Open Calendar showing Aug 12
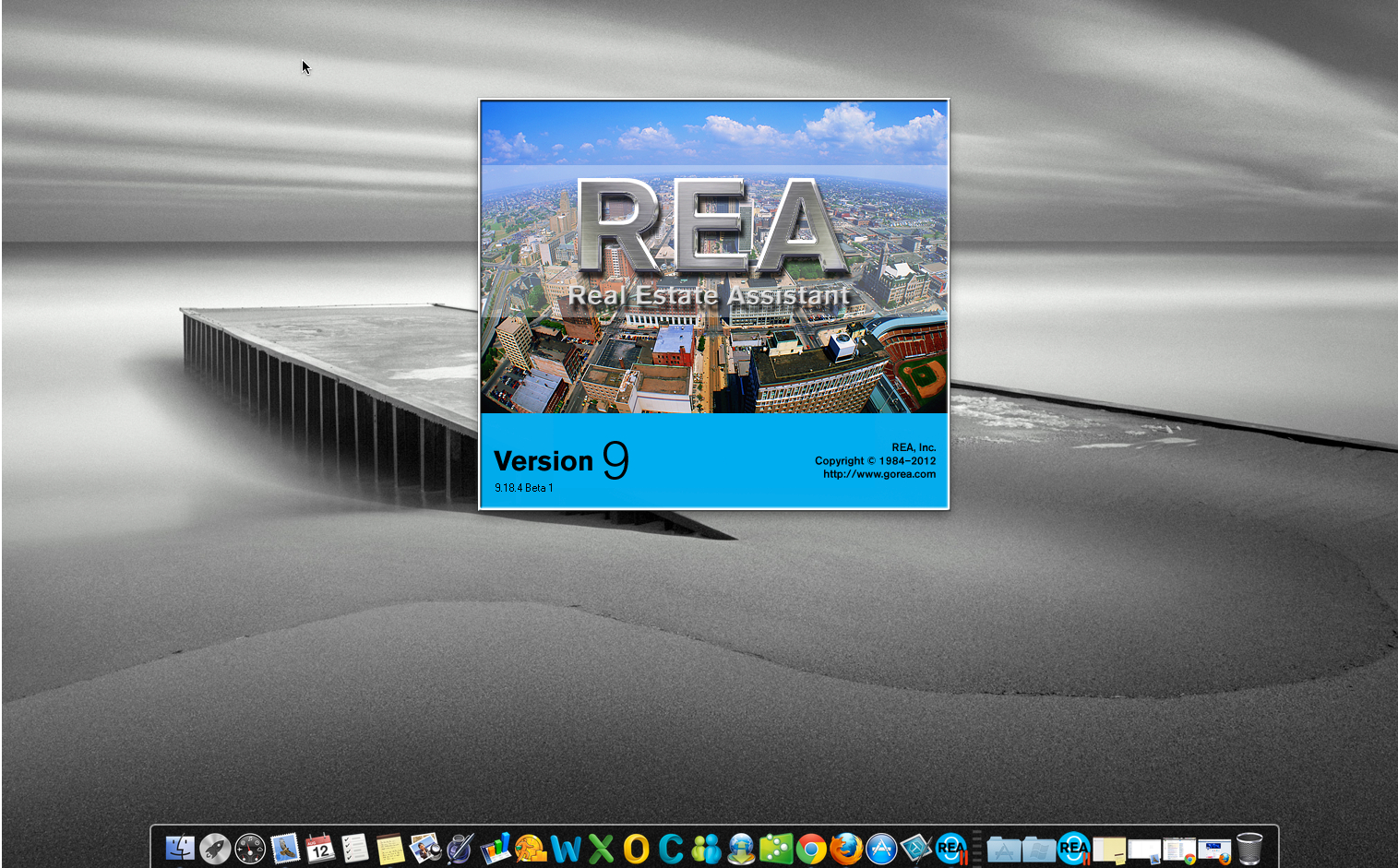The width and height of the screenshot is (1398, 868). [320, 848]
